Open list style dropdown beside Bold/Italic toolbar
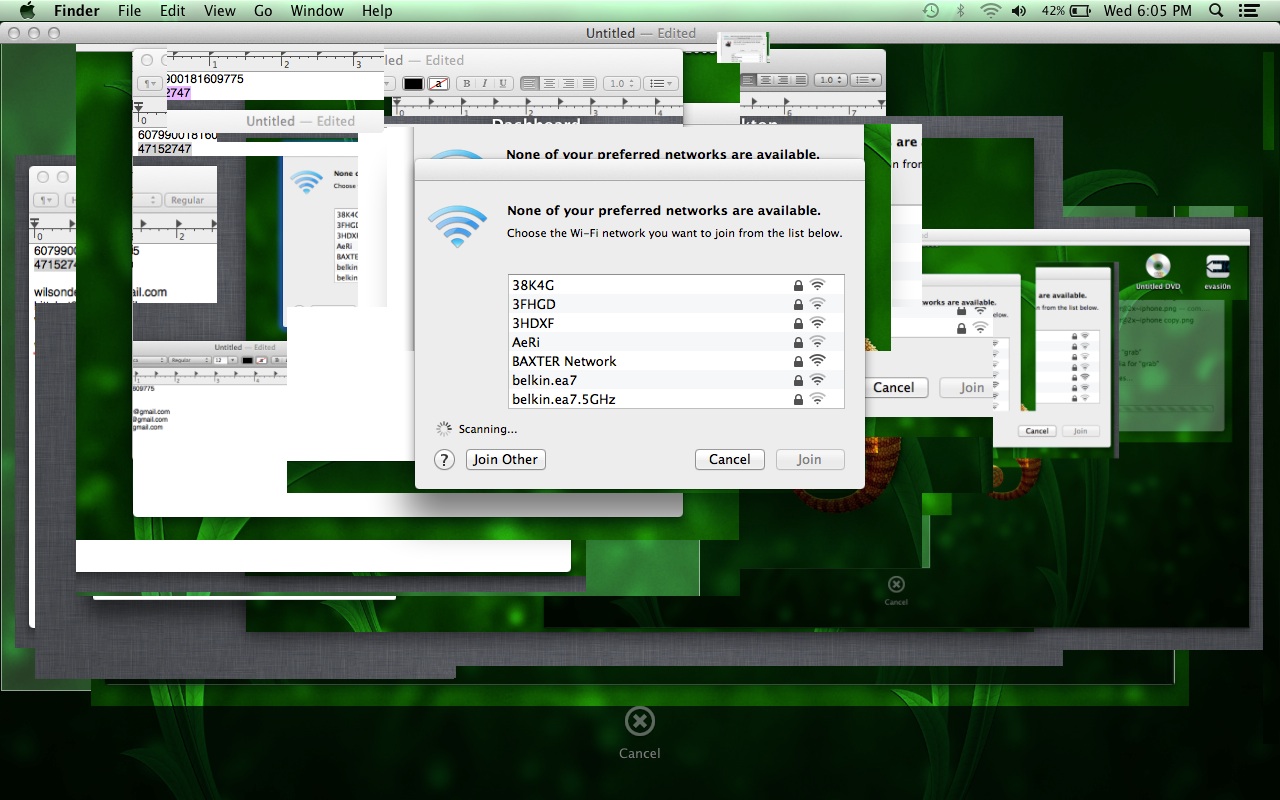The width and height of the screenshot is (1280, 800). pyautogui.click(x=660, y=83)
